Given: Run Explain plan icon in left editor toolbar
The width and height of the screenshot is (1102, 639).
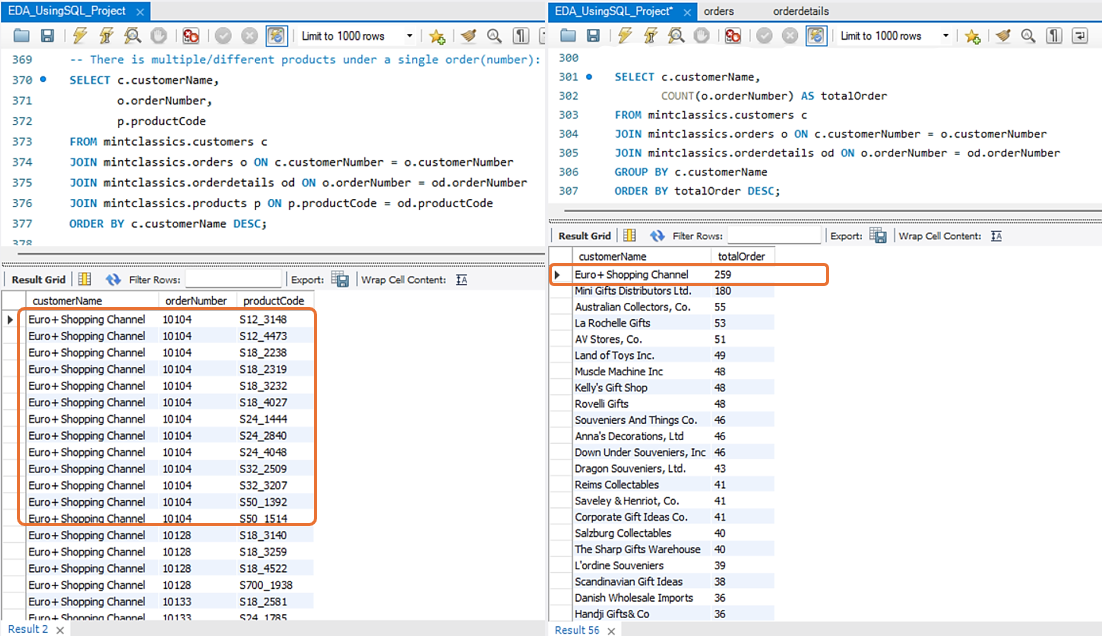Looking at the screenshot, I should pyautogui.click(x=132, y=35).
